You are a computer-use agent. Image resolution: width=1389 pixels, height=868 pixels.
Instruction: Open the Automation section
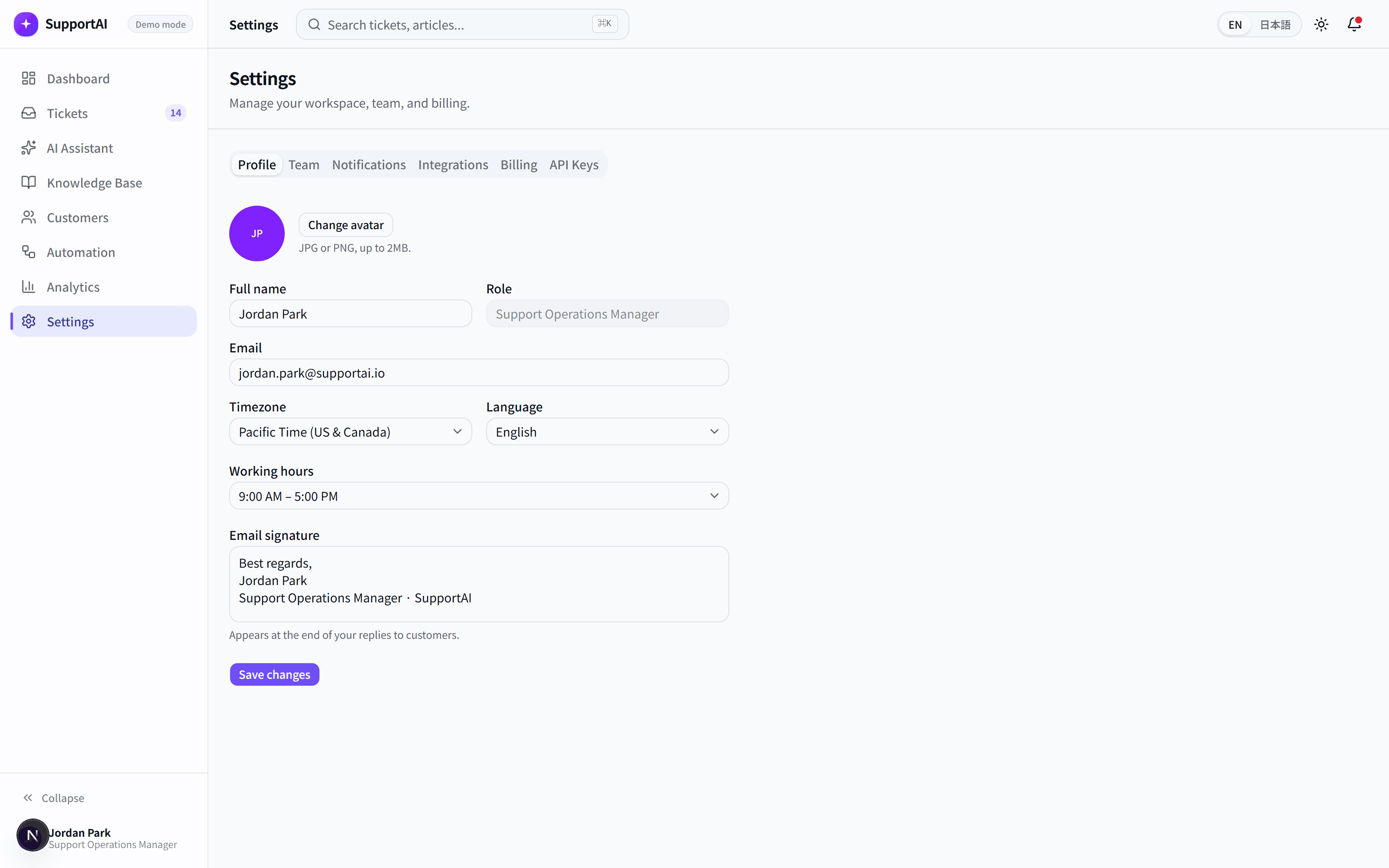(103, 252)
